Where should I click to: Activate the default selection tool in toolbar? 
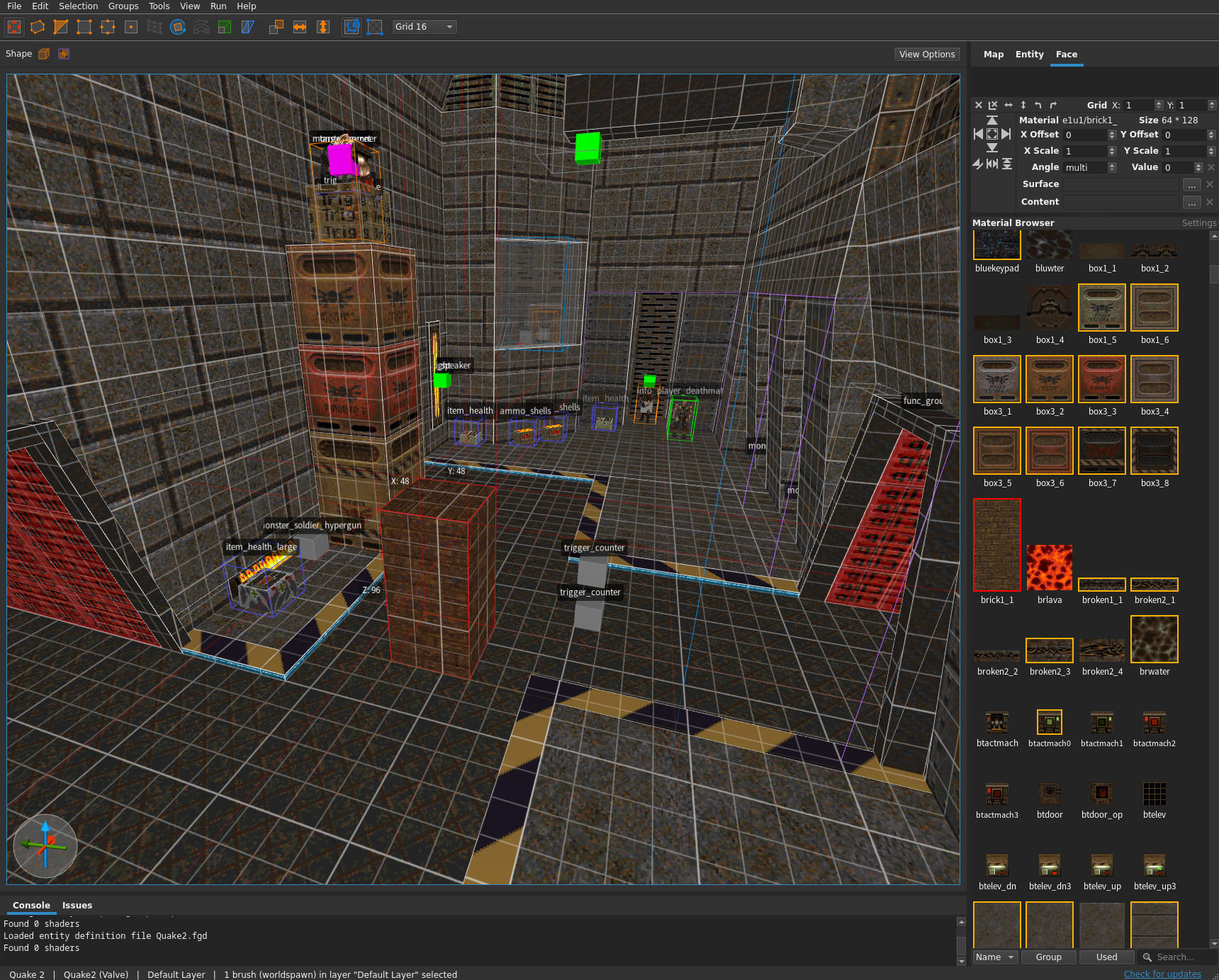[14, 27]
